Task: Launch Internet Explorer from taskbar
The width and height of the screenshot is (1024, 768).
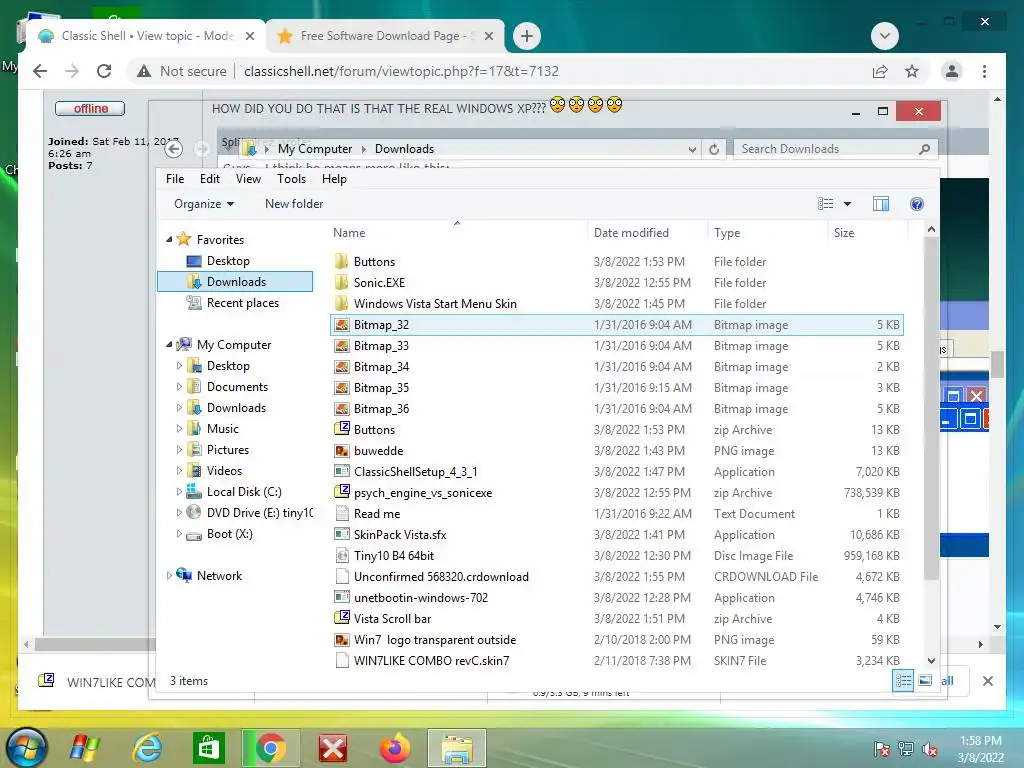Action: coord(148,748)
